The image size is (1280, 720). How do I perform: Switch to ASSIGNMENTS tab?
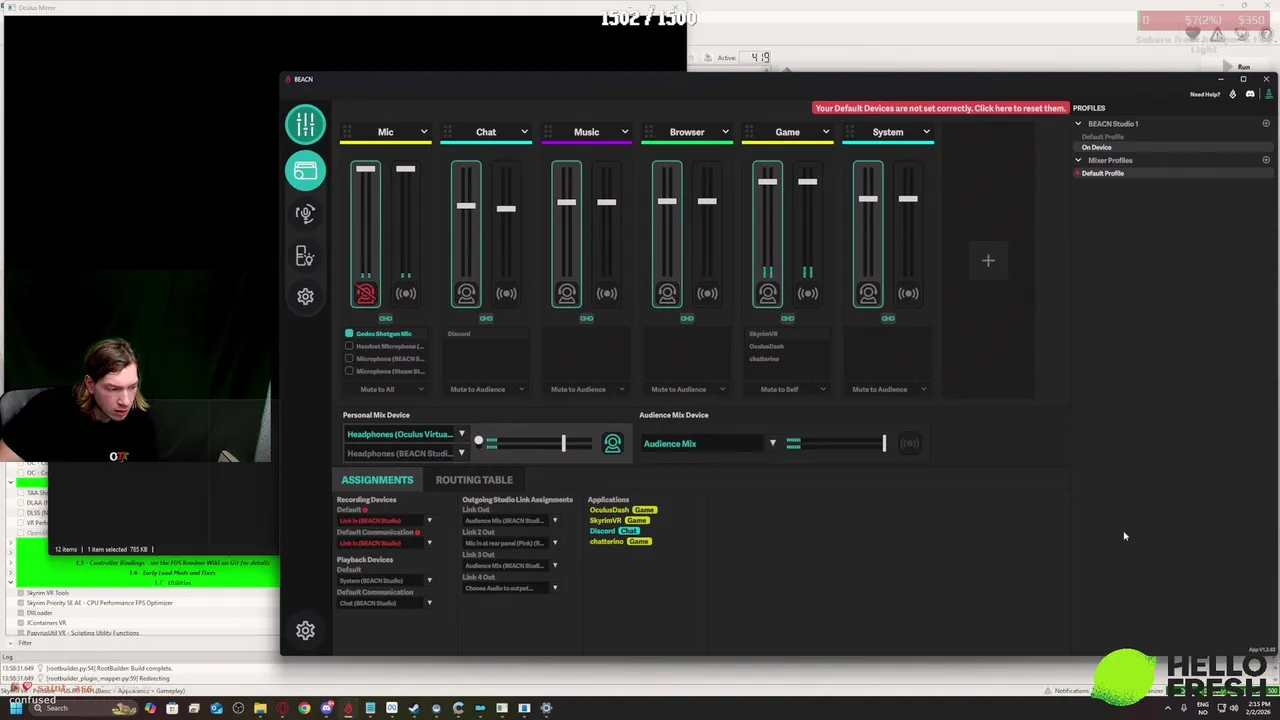click(377, 480)
